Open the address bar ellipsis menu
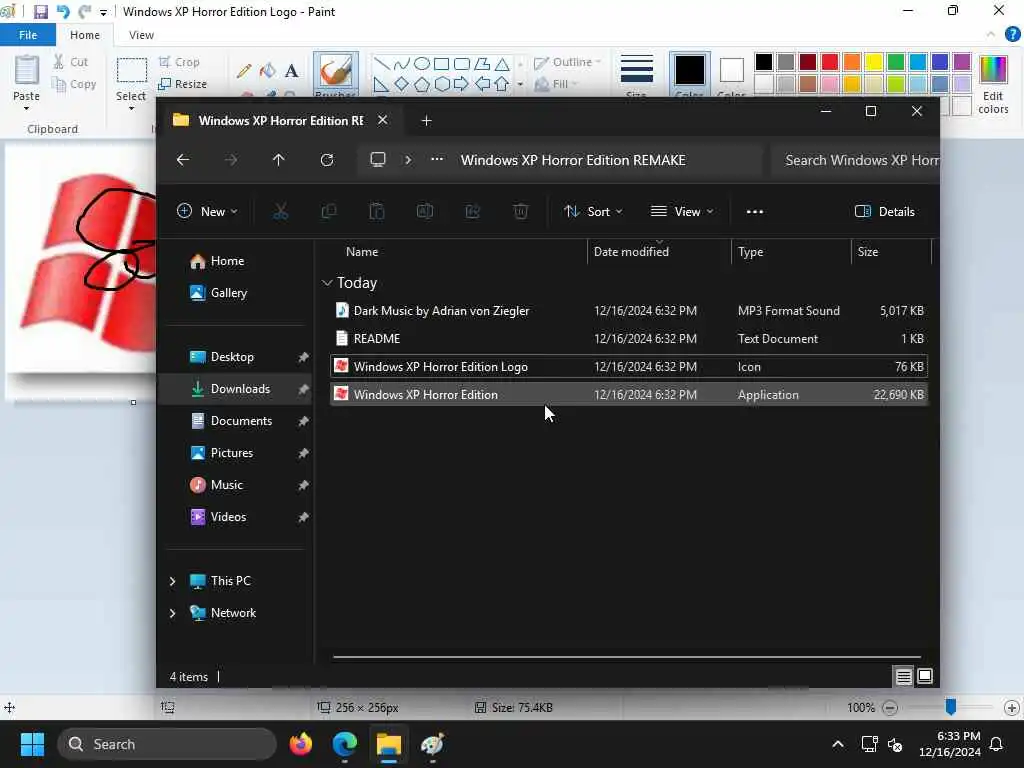Image resolution: width=1024 pixels, height=768 pixels. click(x=437, y=160)
